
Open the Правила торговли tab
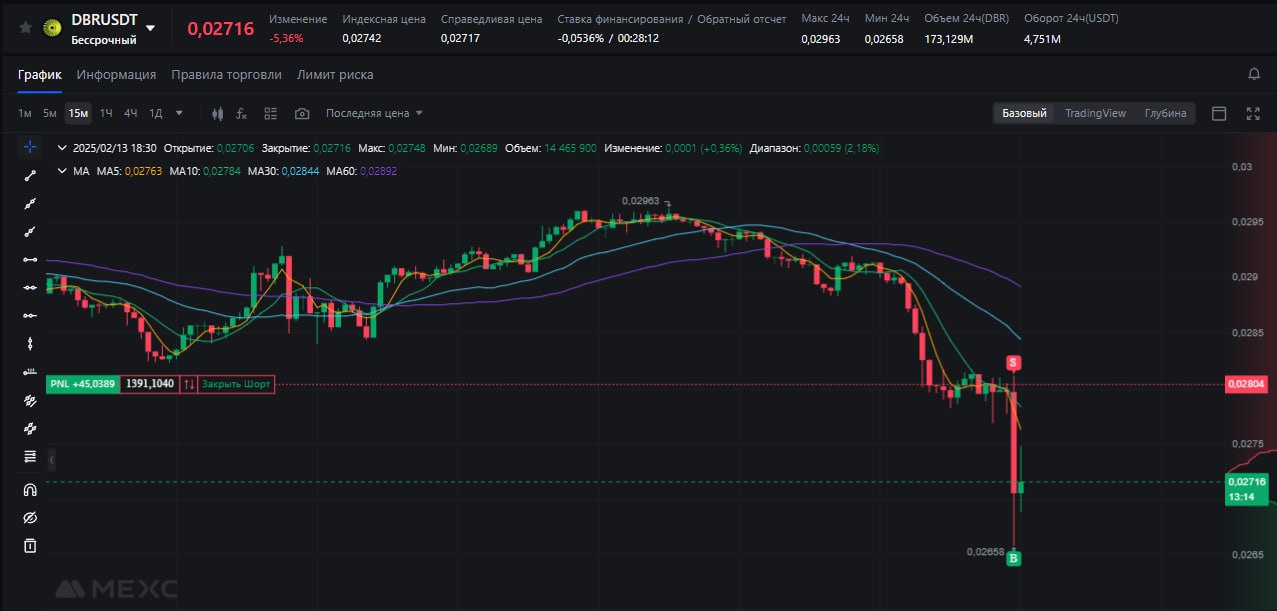(226, 75)
